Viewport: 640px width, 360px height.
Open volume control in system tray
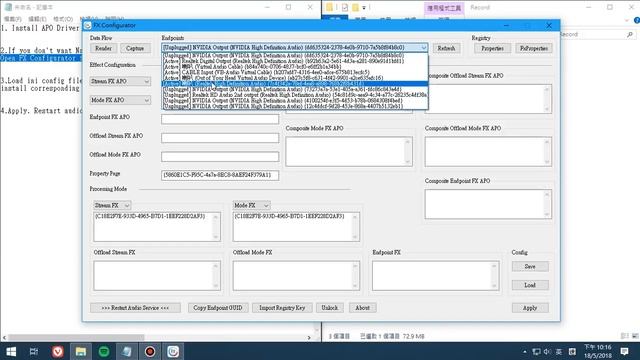(x=547, y=351)
